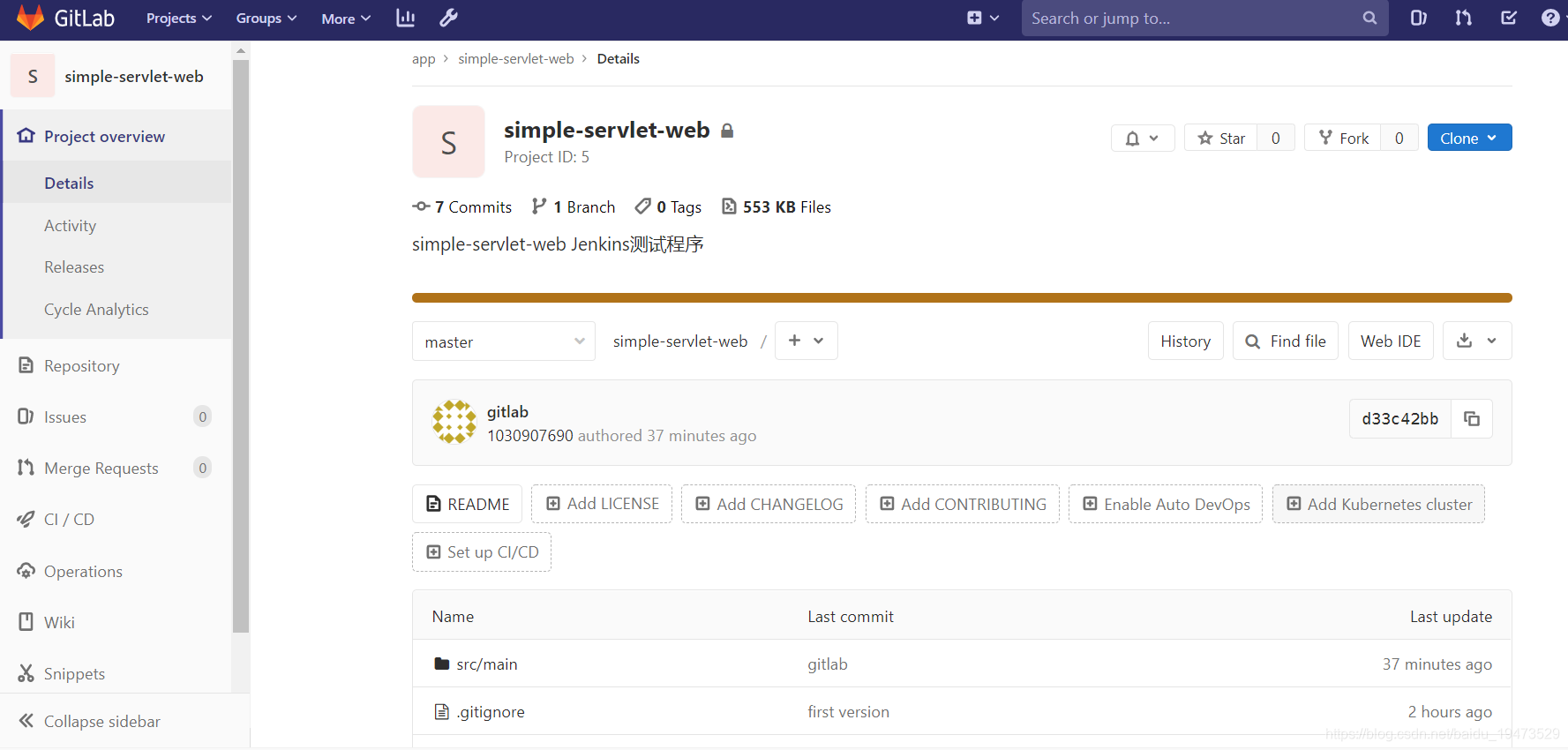Open the Clone dropdown
1568x750 pixels.
coord(1469,138)
